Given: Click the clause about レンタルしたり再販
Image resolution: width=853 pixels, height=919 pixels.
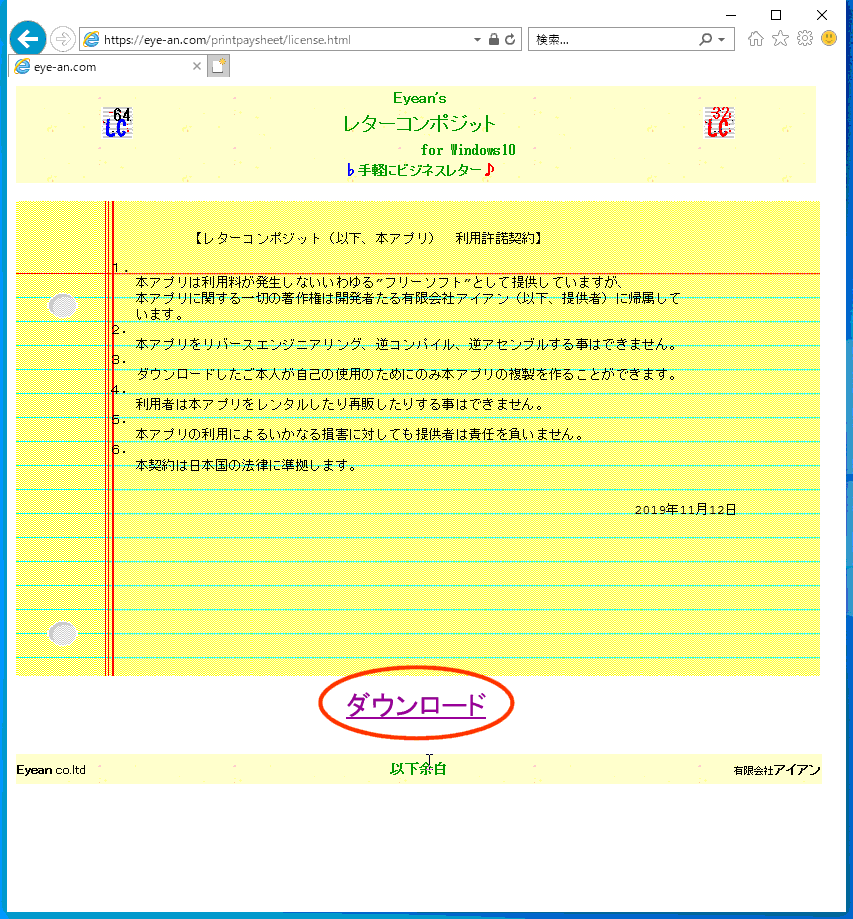Looking at the screenshot, I should 340,404.
